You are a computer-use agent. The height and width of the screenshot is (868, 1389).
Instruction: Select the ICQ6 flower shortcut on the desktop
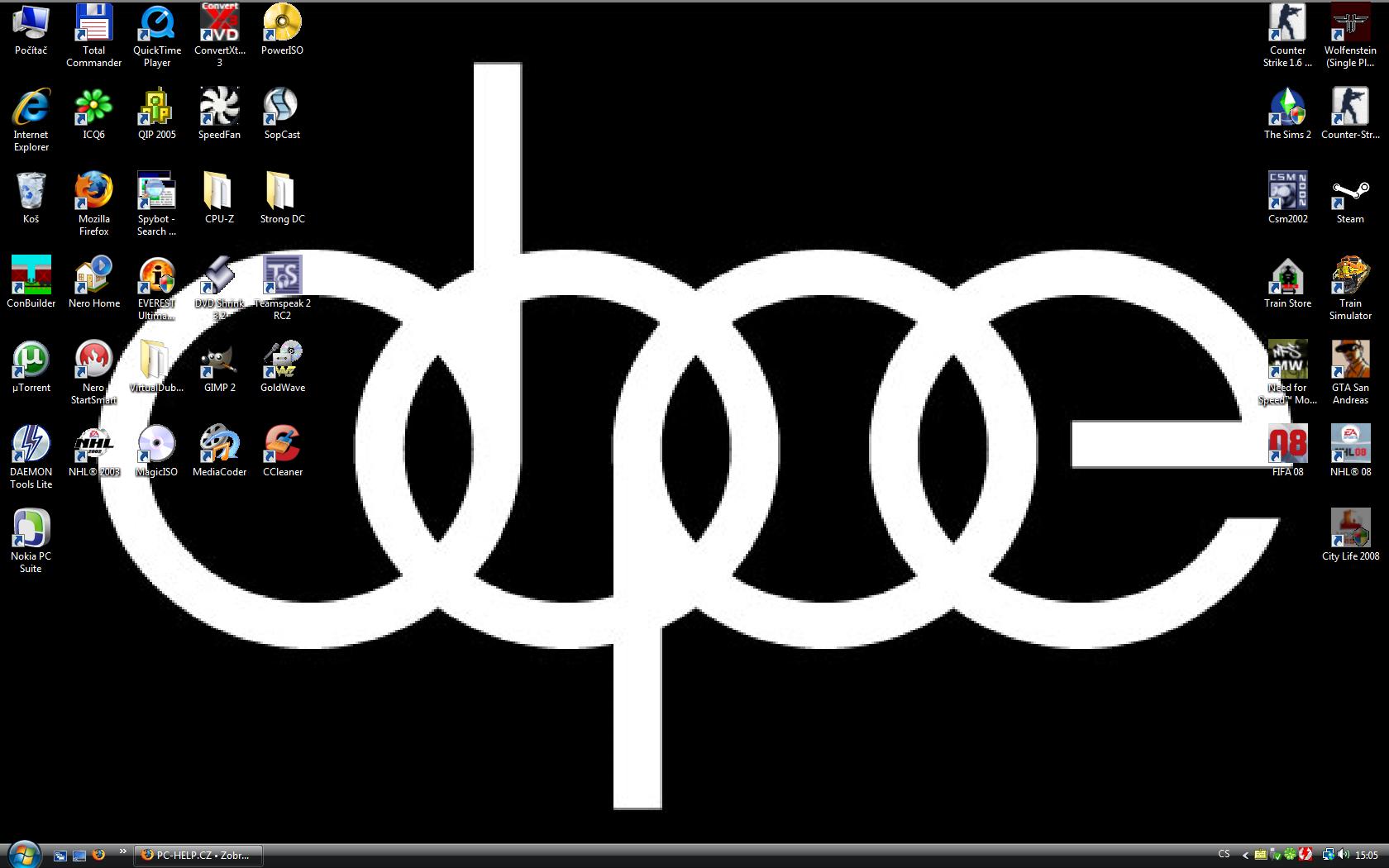(x=94, y=115)
